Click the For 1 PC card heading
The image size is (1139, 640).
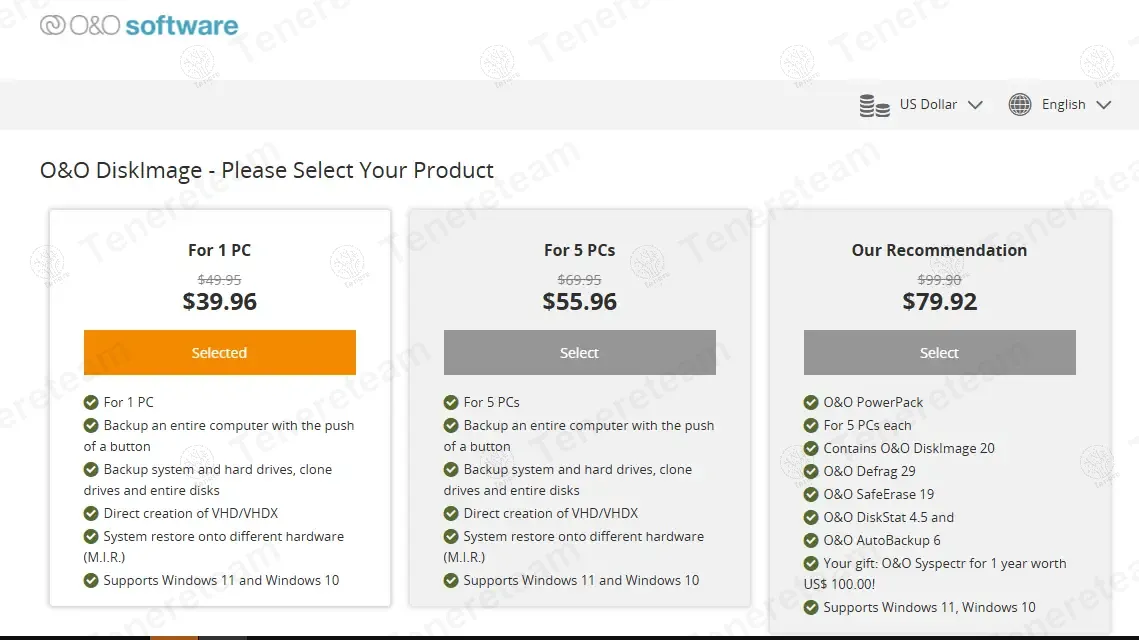tap(219, 250)
